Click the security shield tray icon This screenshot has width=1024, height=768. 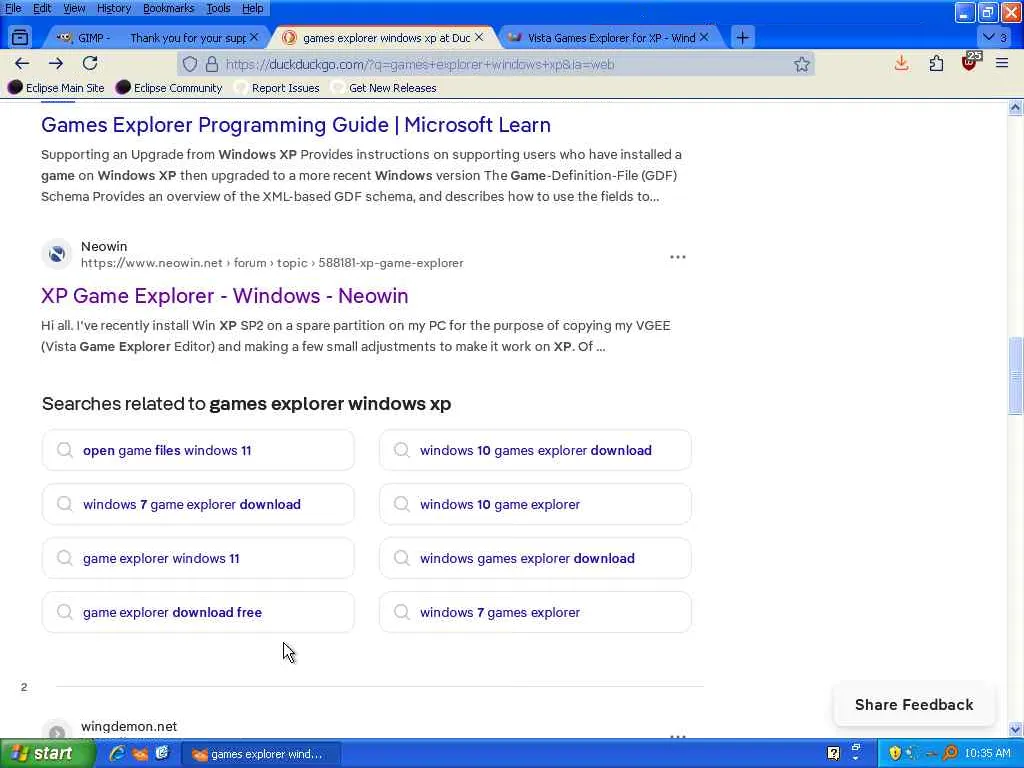[895, 754]
